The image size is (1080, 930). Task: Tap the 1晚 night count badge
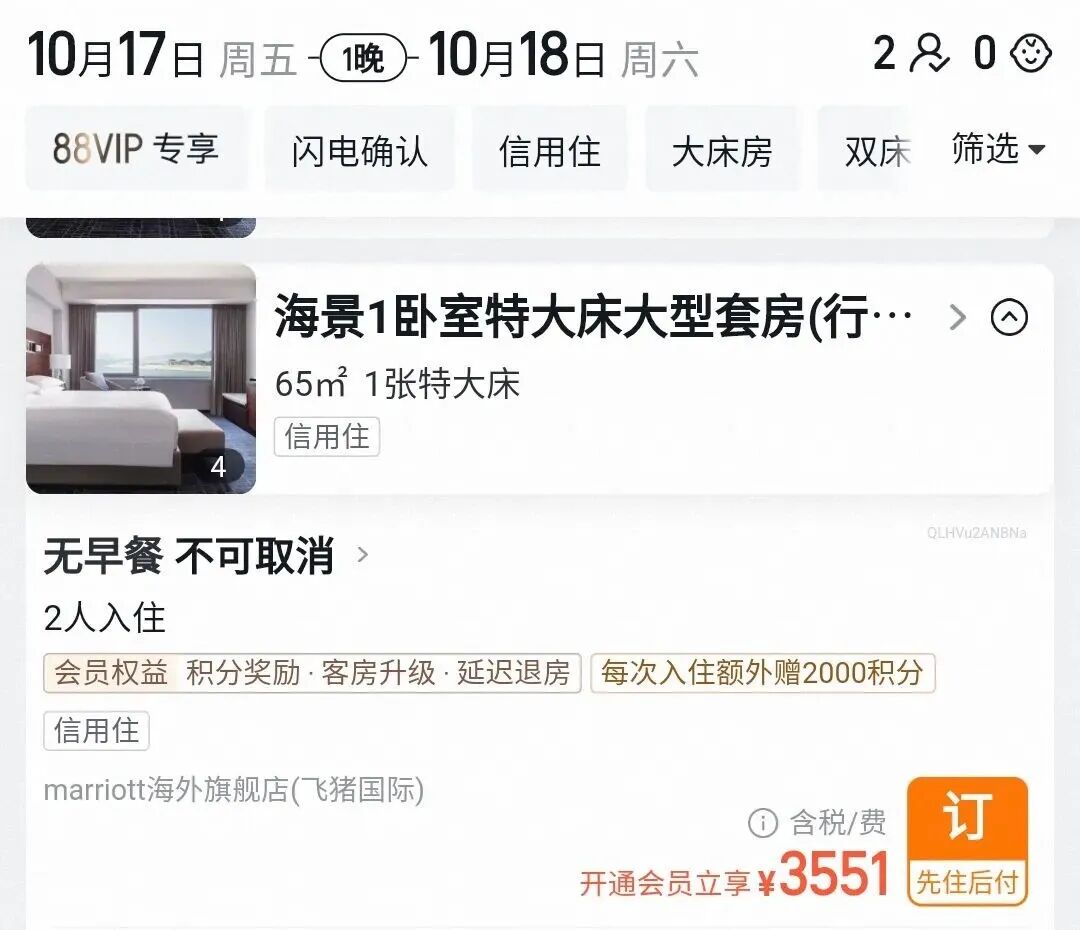click(x=364, y=58)
